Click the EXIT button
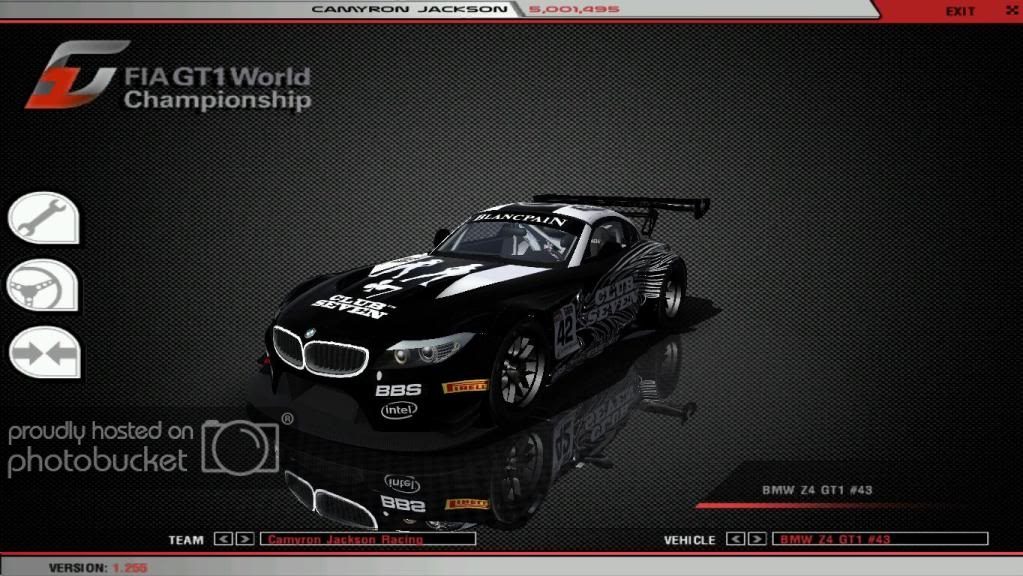 coord(960,11)
